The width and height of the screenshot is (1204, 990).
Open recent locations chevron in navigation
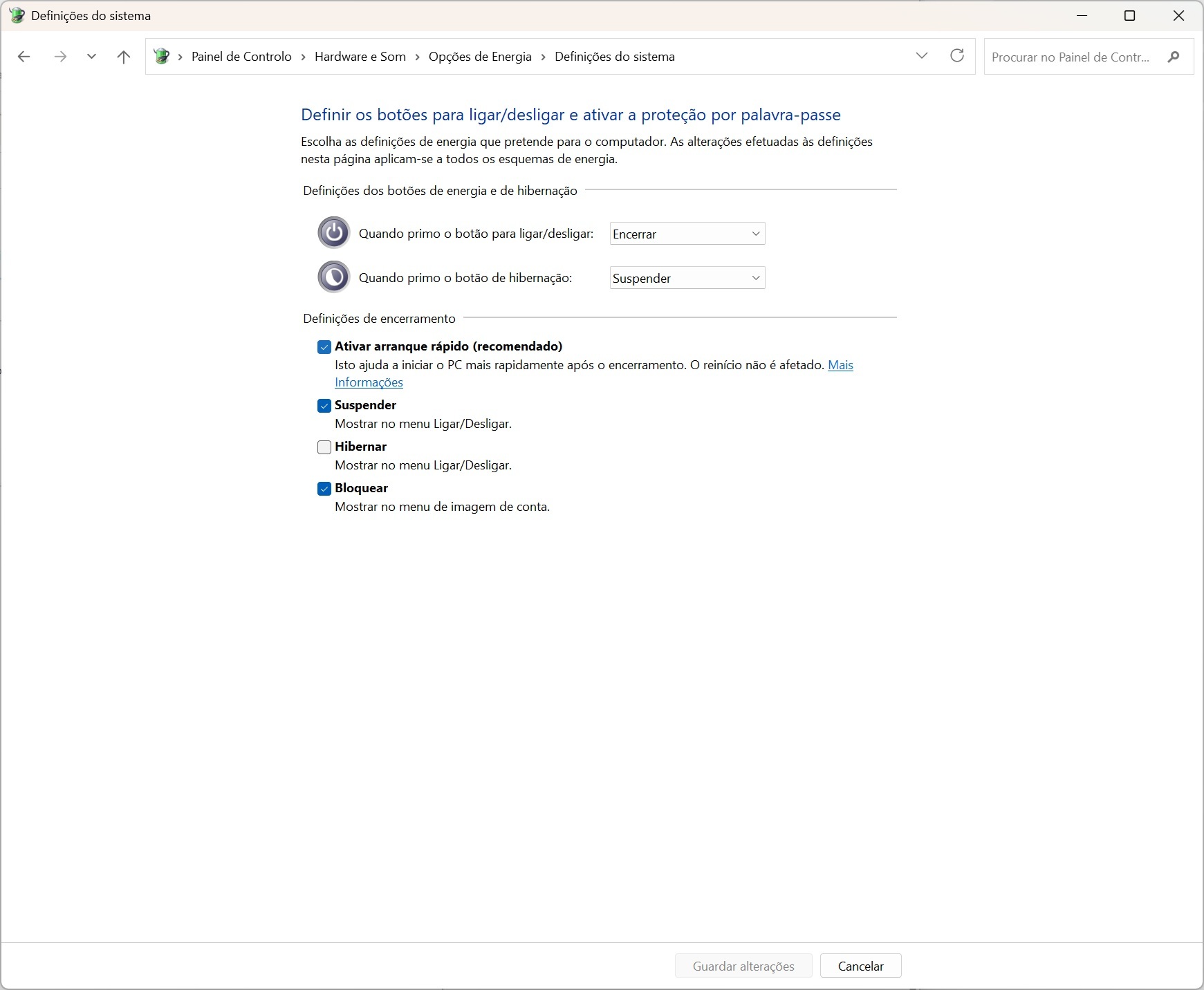(x=91, y=57)
